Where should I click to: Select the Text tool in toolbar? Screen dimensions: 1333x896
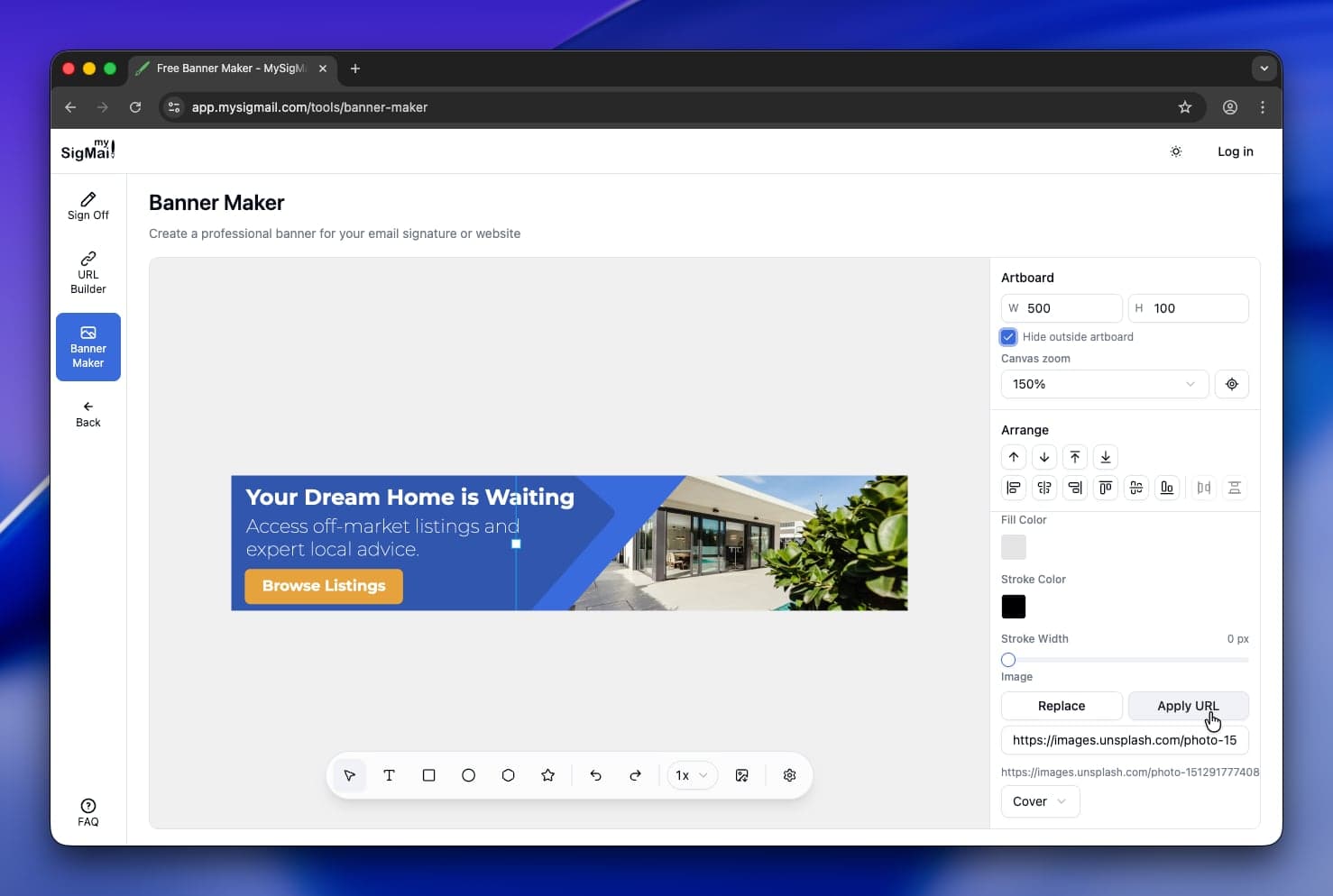pyautogui.click(x=389, y=775)
